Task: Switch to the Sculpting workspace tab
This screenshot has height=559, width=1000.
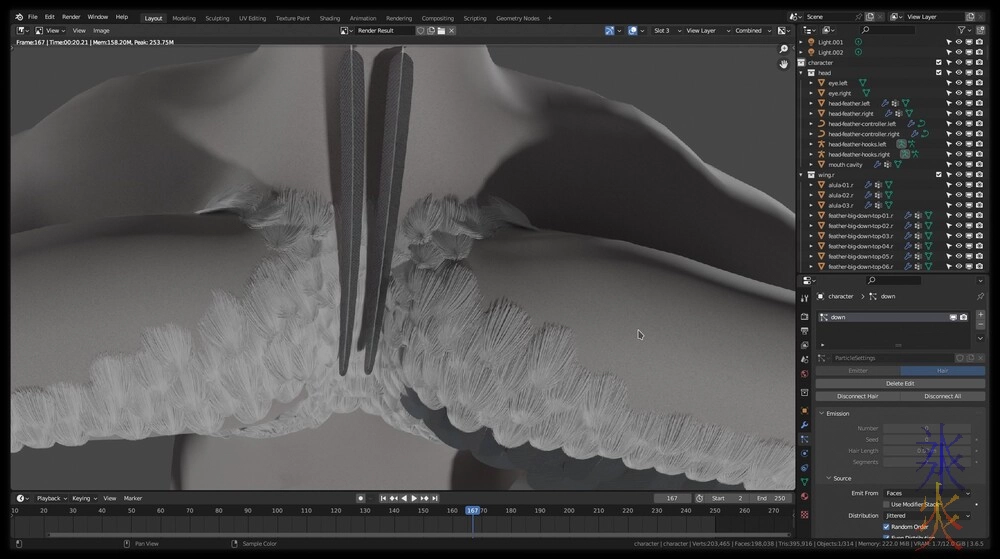Action: (217, 18)
